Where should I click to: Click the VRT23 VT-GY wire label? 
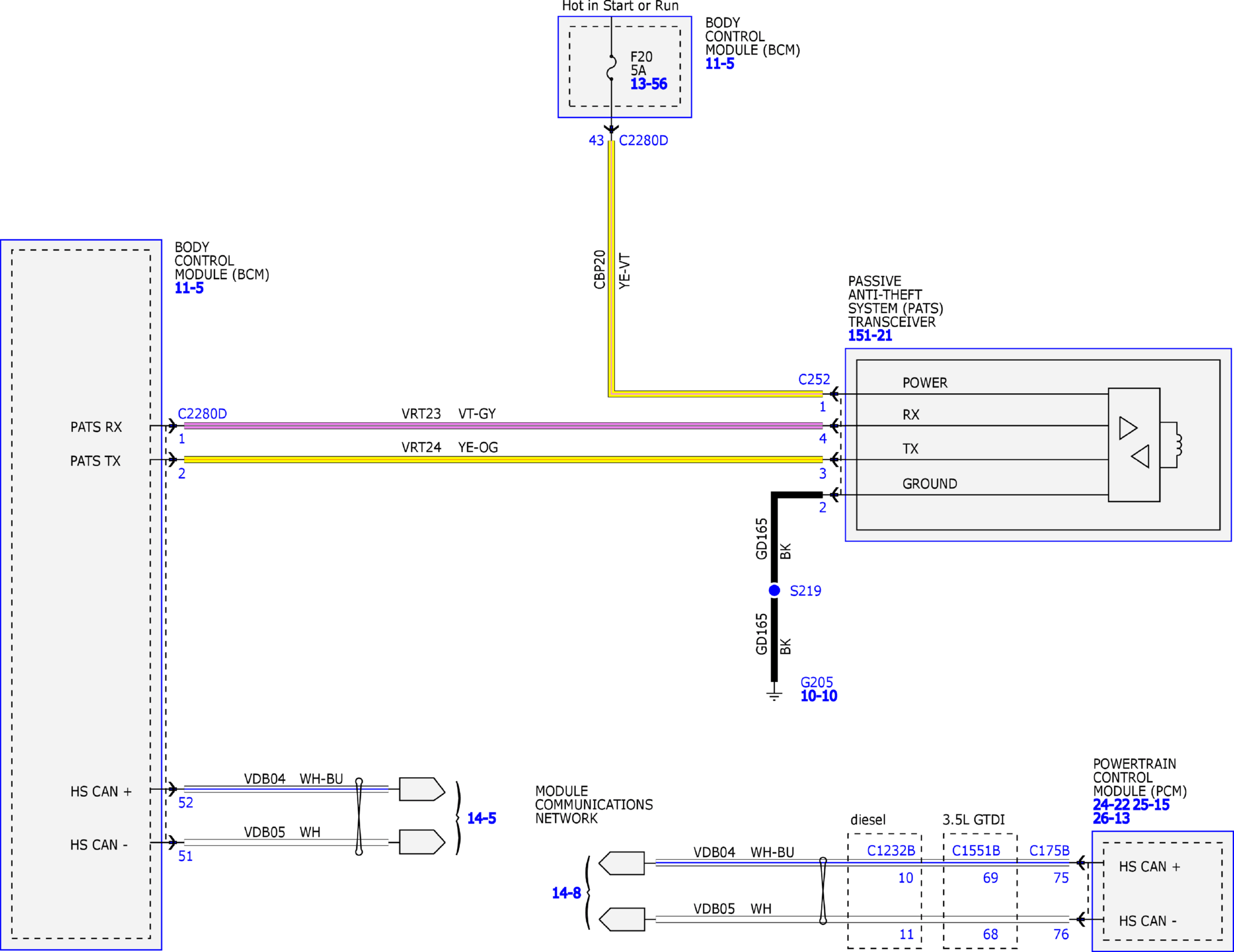448,413
